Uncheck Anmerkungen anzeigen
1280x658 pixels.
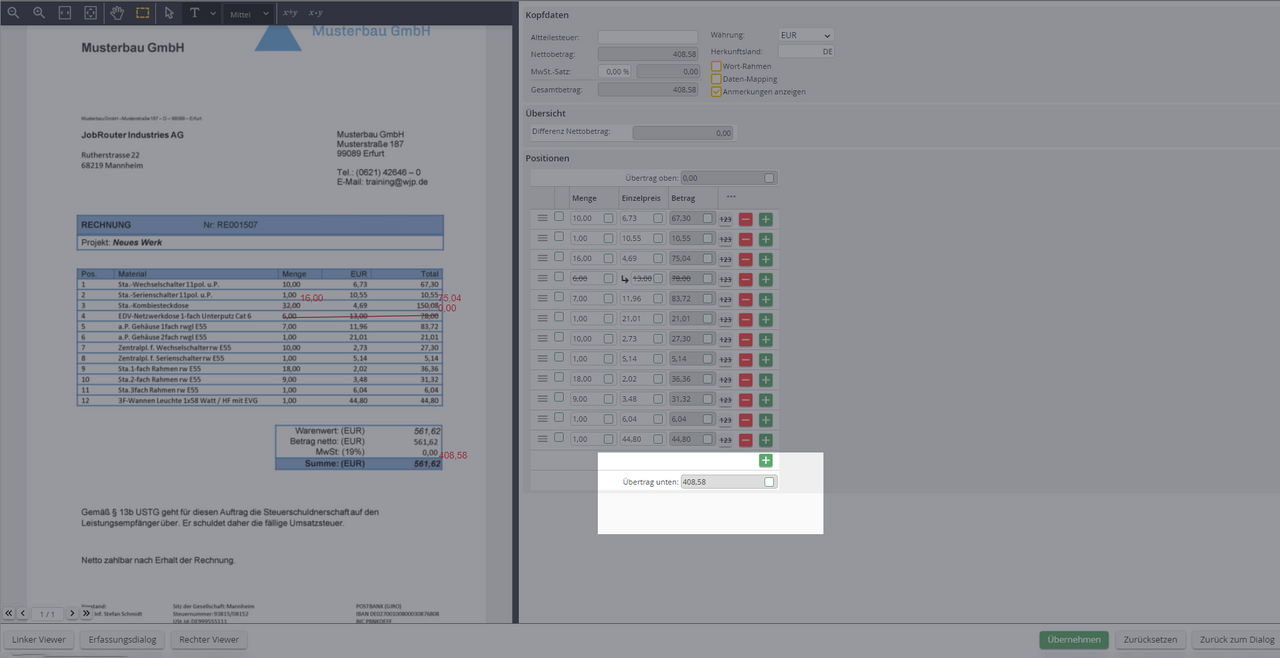[x=716, y=91]
